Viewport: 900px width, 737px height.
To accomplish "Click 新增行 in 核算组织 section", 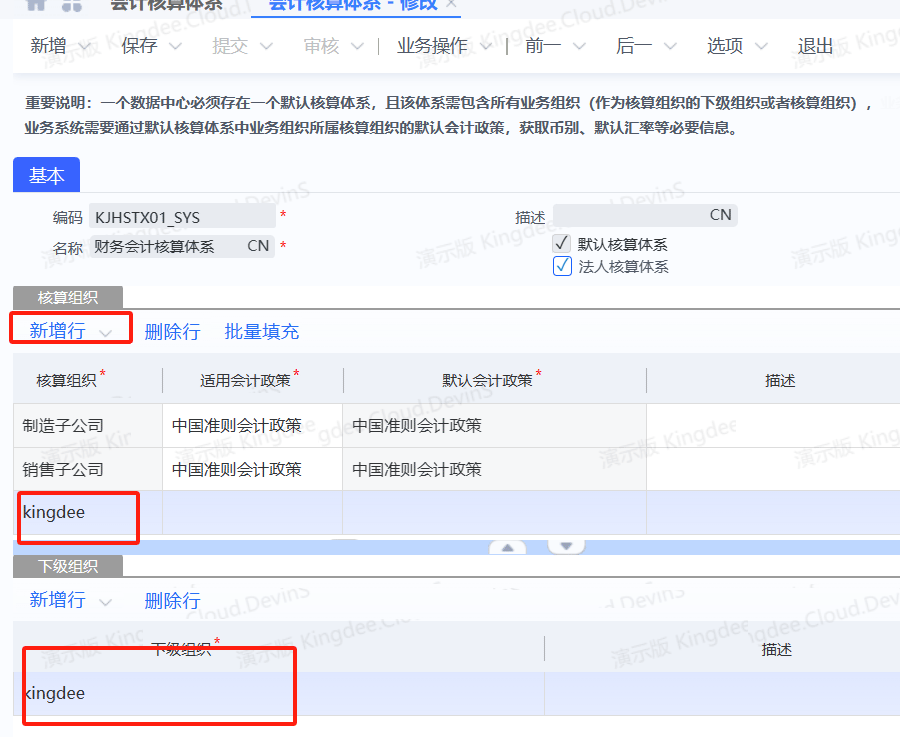I will (x=57, y=331).
